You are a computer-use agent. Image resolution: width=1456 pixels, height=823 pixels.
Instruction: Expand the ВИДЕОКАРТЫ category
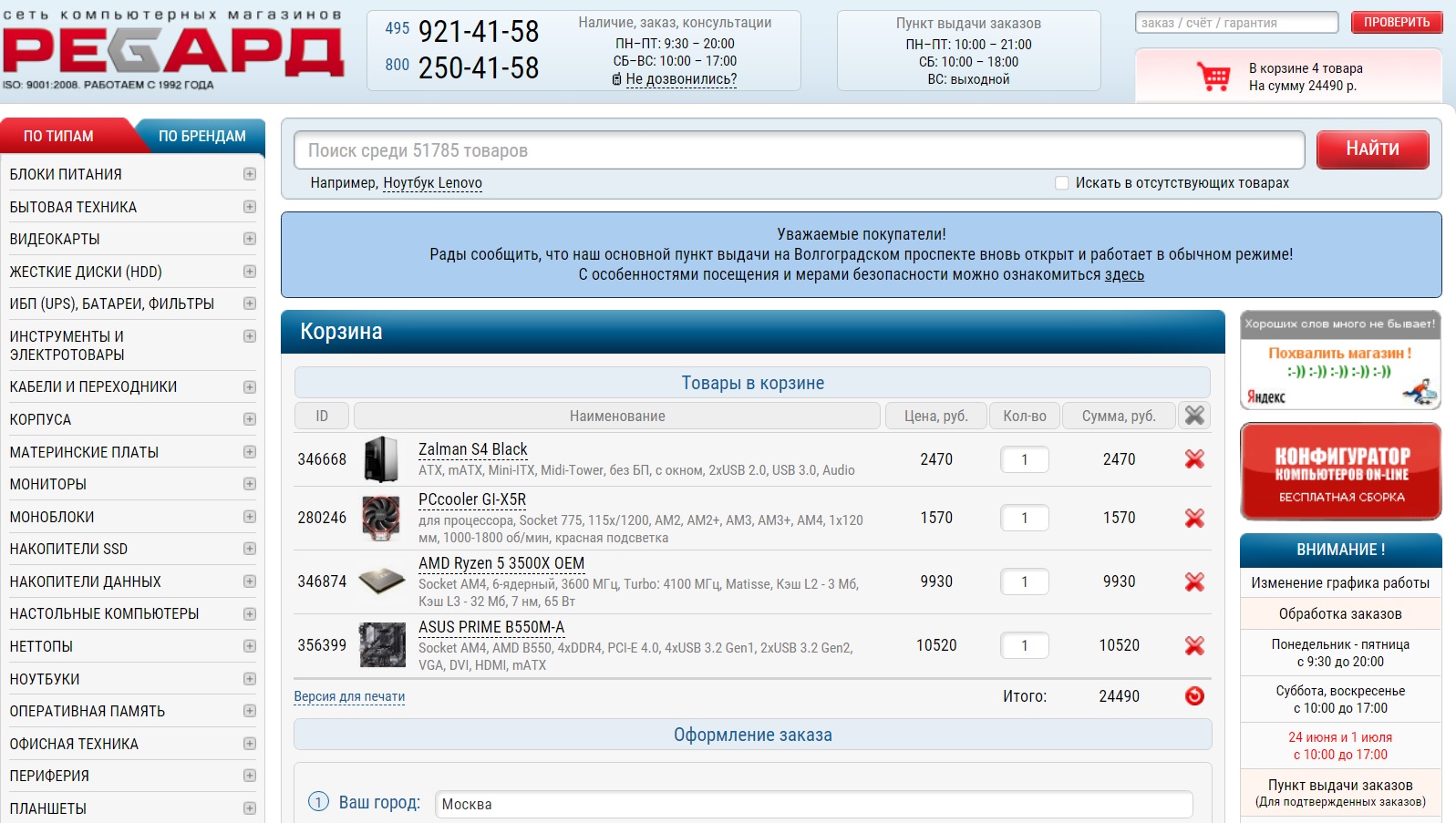250,239
